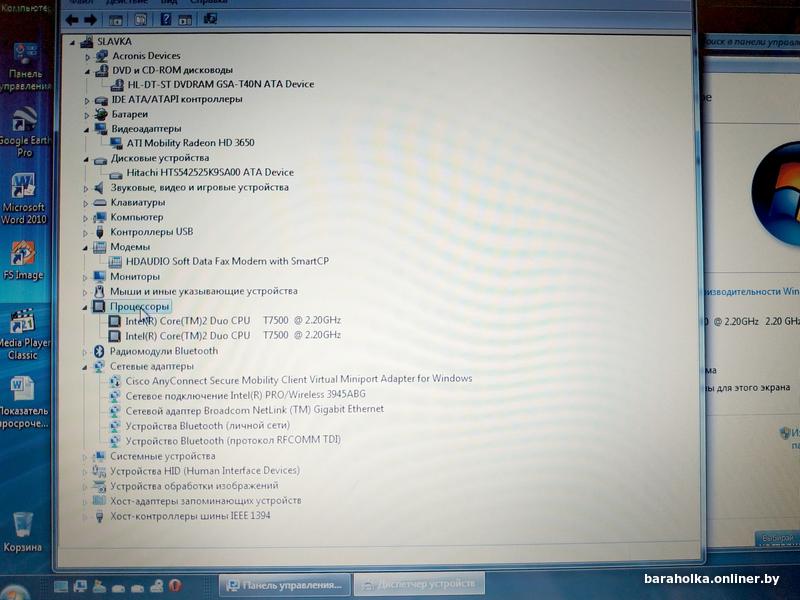Click the Сетевые адаптеры category icon

98,367
